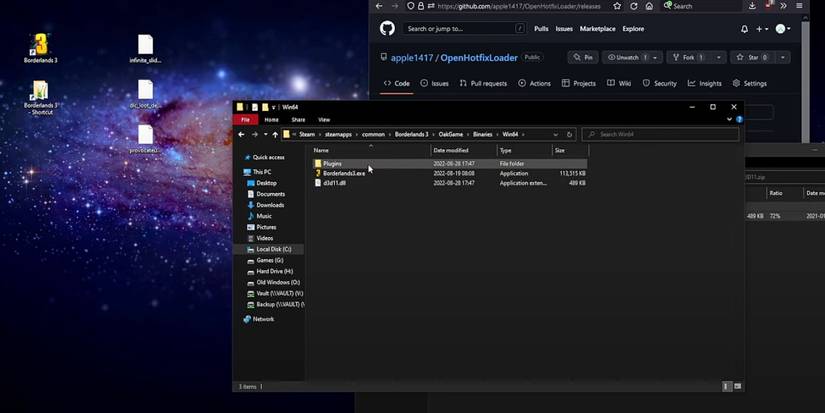
Task: Reload the GitHub page in the browser
Action: 633,6
